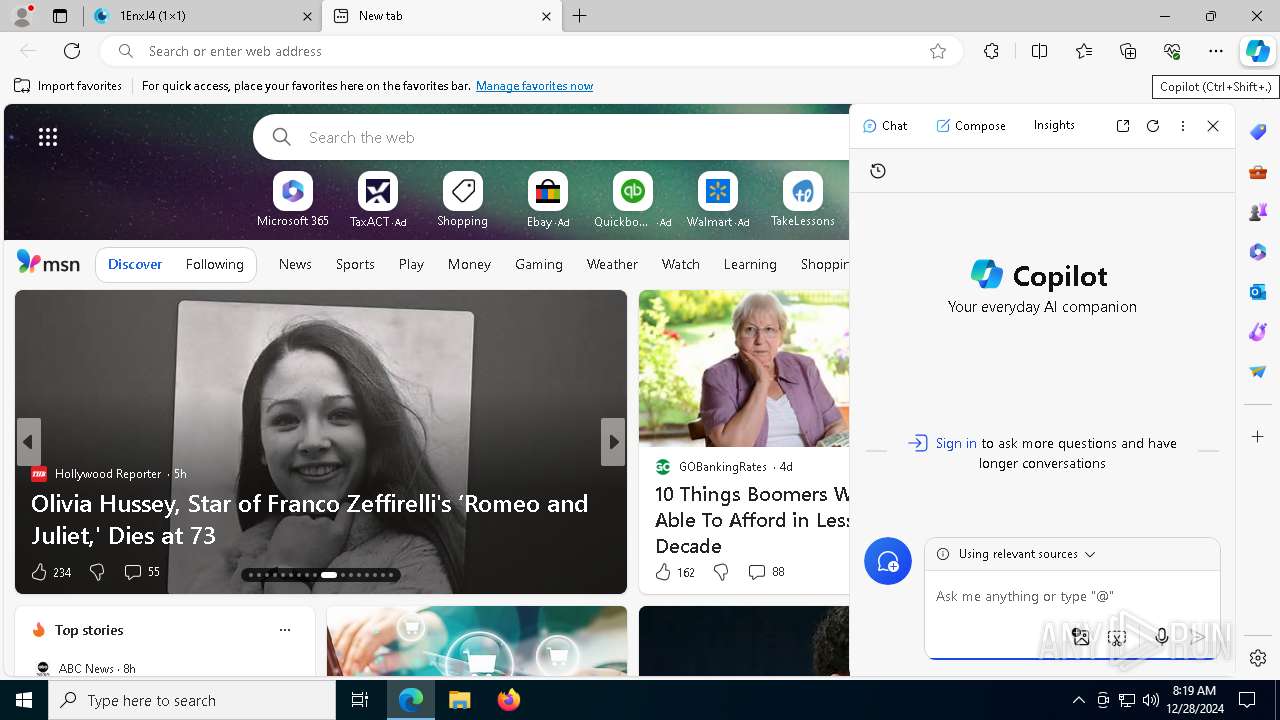Like the GOBankingRates Boomers article
This screenshot has height=720, width=1280.
tap(663, 572)
